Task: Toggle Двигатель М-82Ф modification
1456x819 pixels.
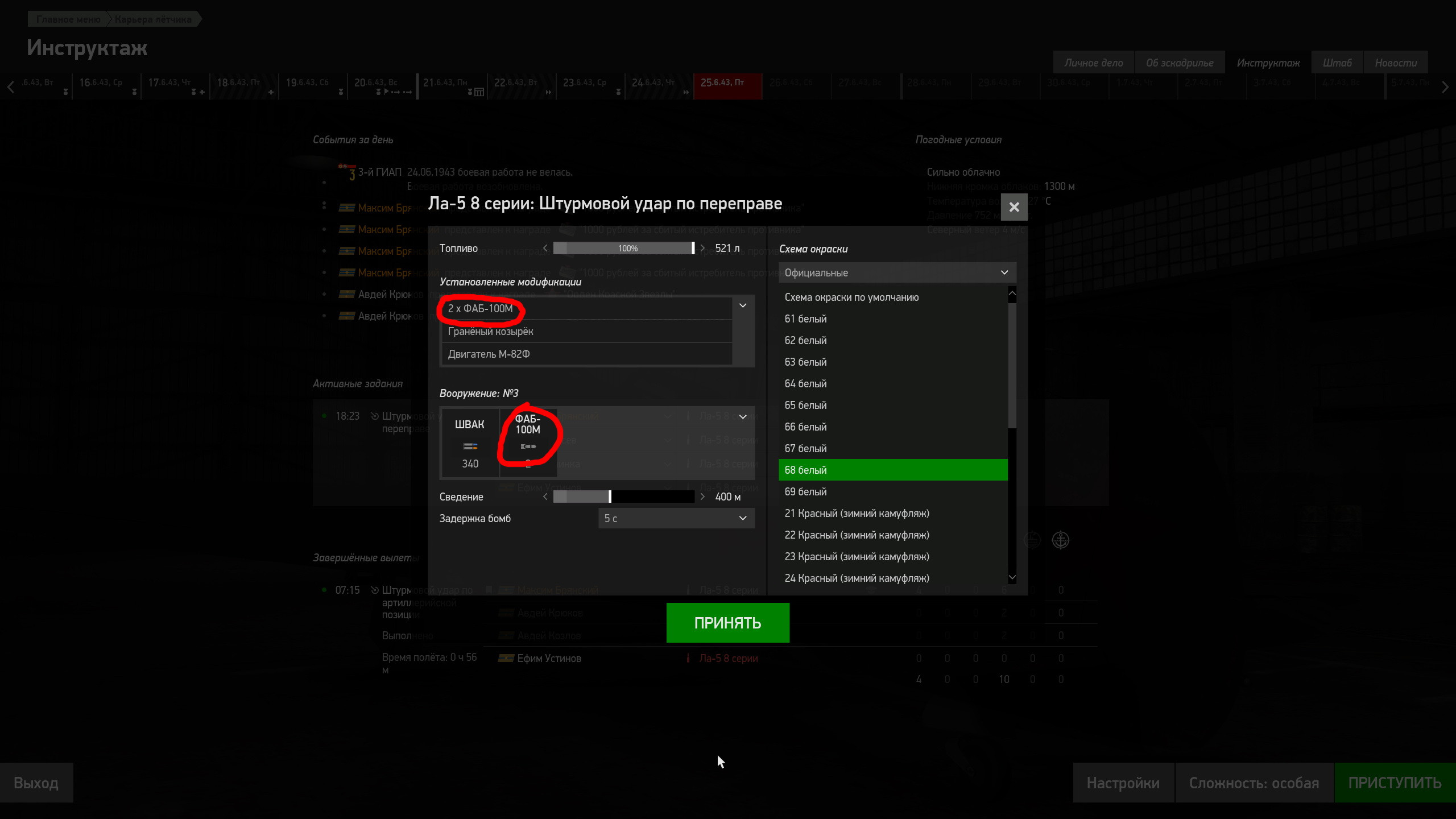Action: (x=586, y=354)
